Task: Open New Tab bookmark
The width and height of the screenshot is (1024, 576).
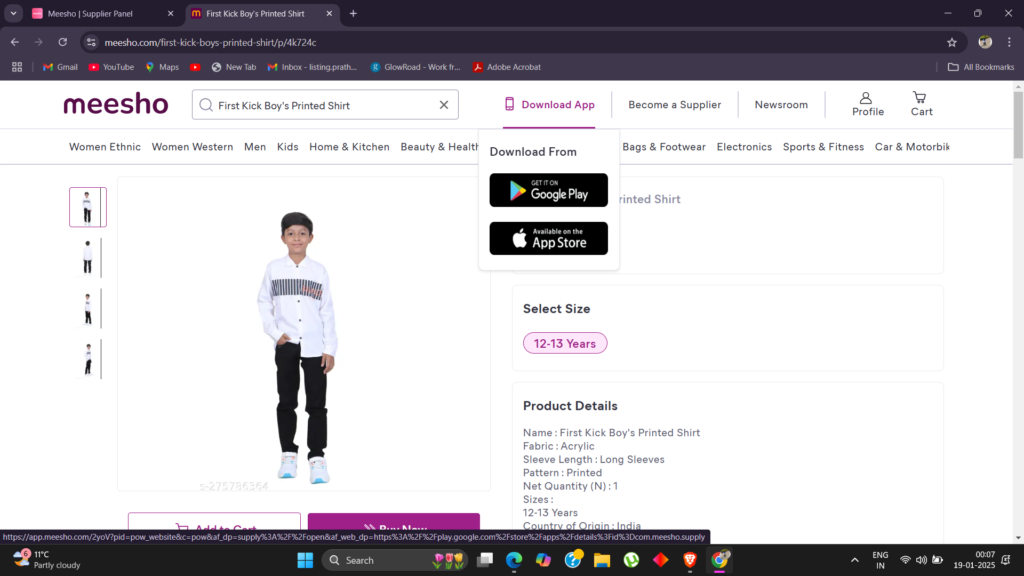Action: (x=234, y=67)
